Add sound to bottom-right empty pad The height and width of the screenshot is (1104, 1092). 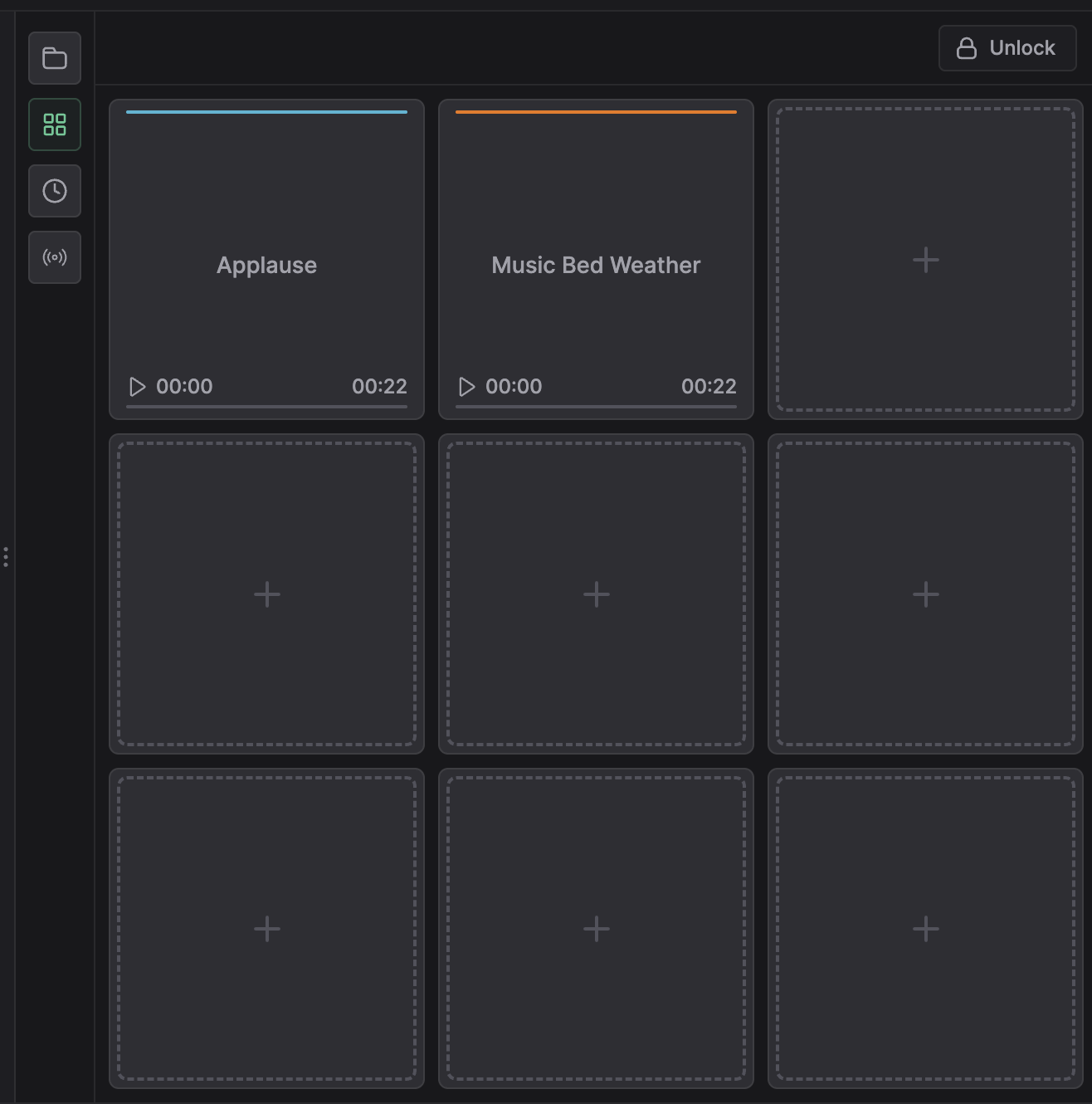[925, 928]
